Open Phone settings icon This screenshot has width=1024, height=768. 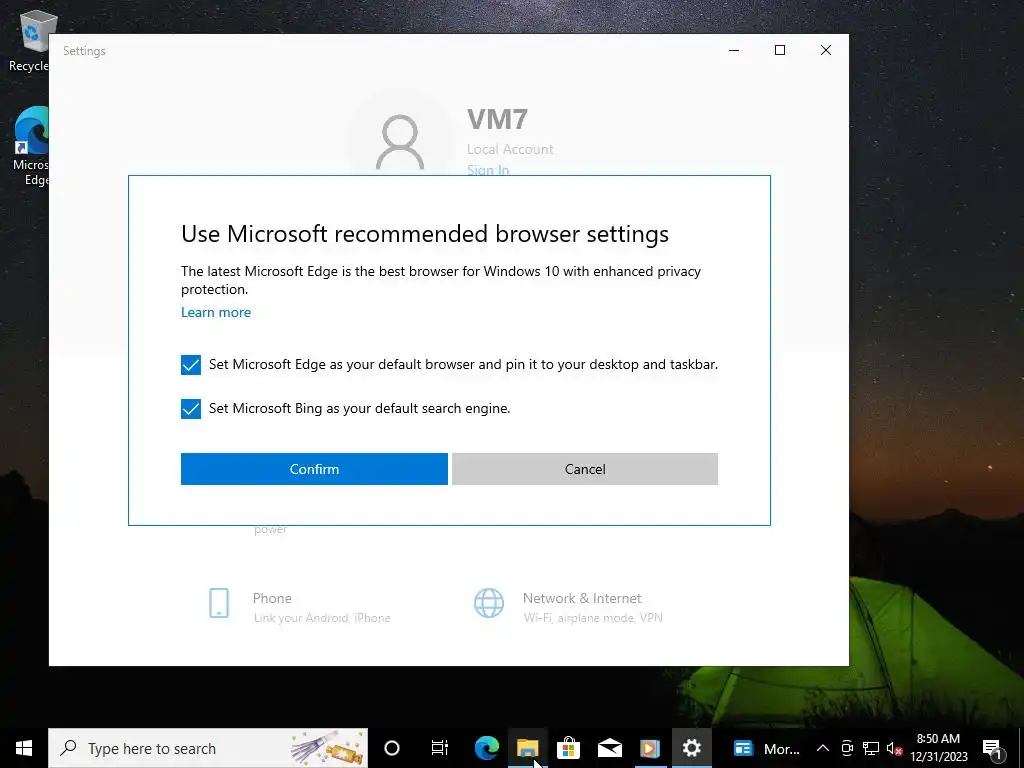[219, 603]
